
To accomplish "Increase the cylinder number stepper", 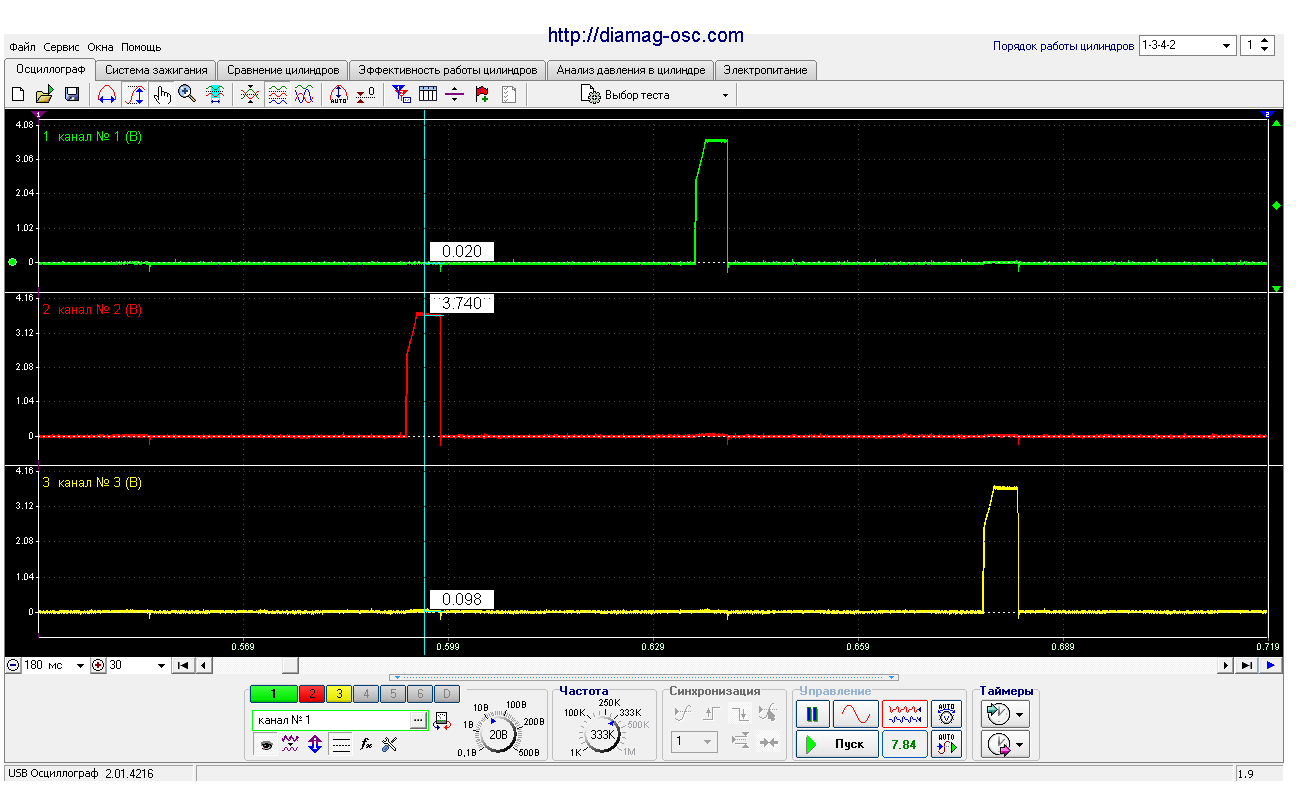I will pyautogui.click(x=1265, y=41).
